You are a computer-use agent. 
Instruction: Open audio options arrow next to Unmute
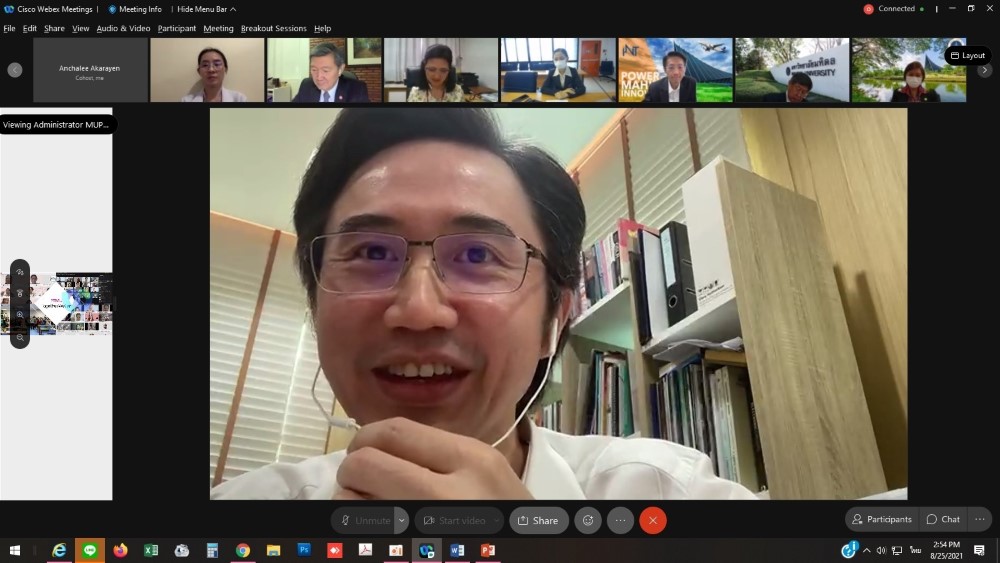(x=402, y=520)
